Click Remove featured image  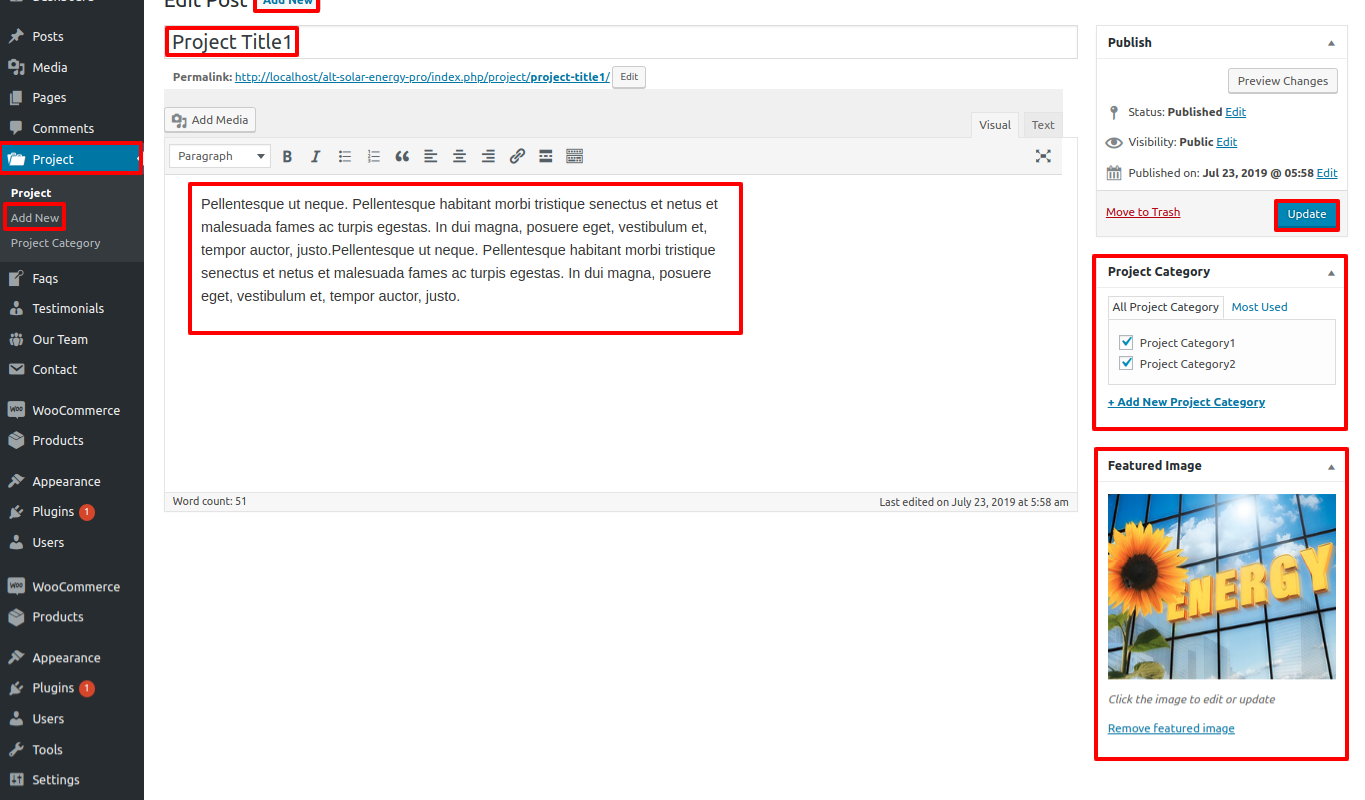click(x=1171, y=728)
